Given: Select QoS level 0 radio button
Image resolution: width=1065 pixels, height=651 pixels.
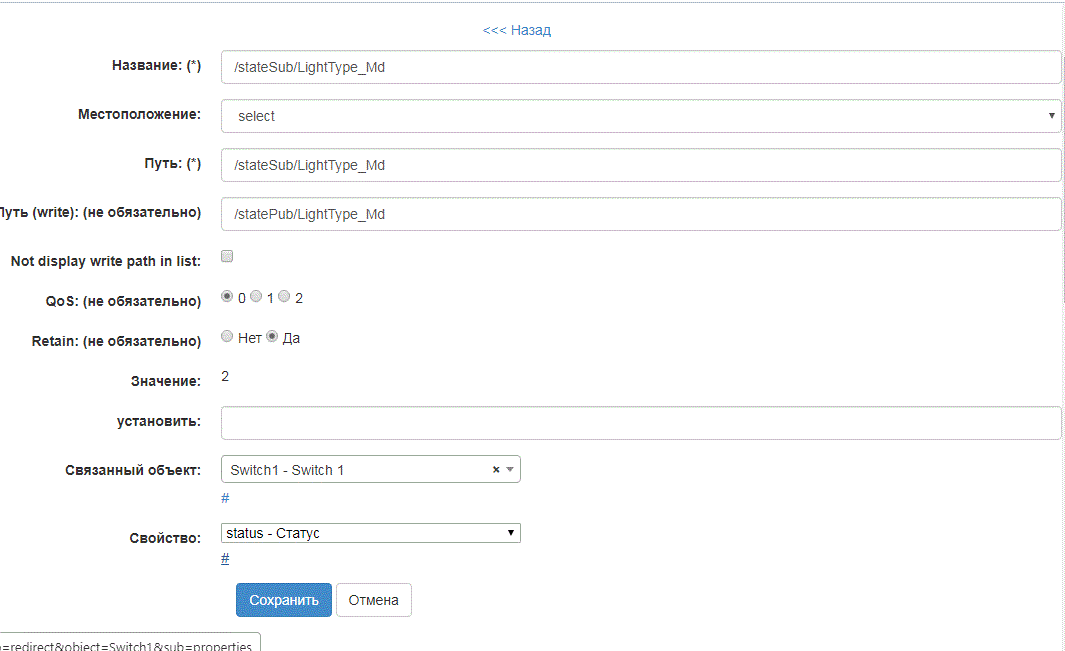Looking at the screenshot, I should [x=227, y=297].
